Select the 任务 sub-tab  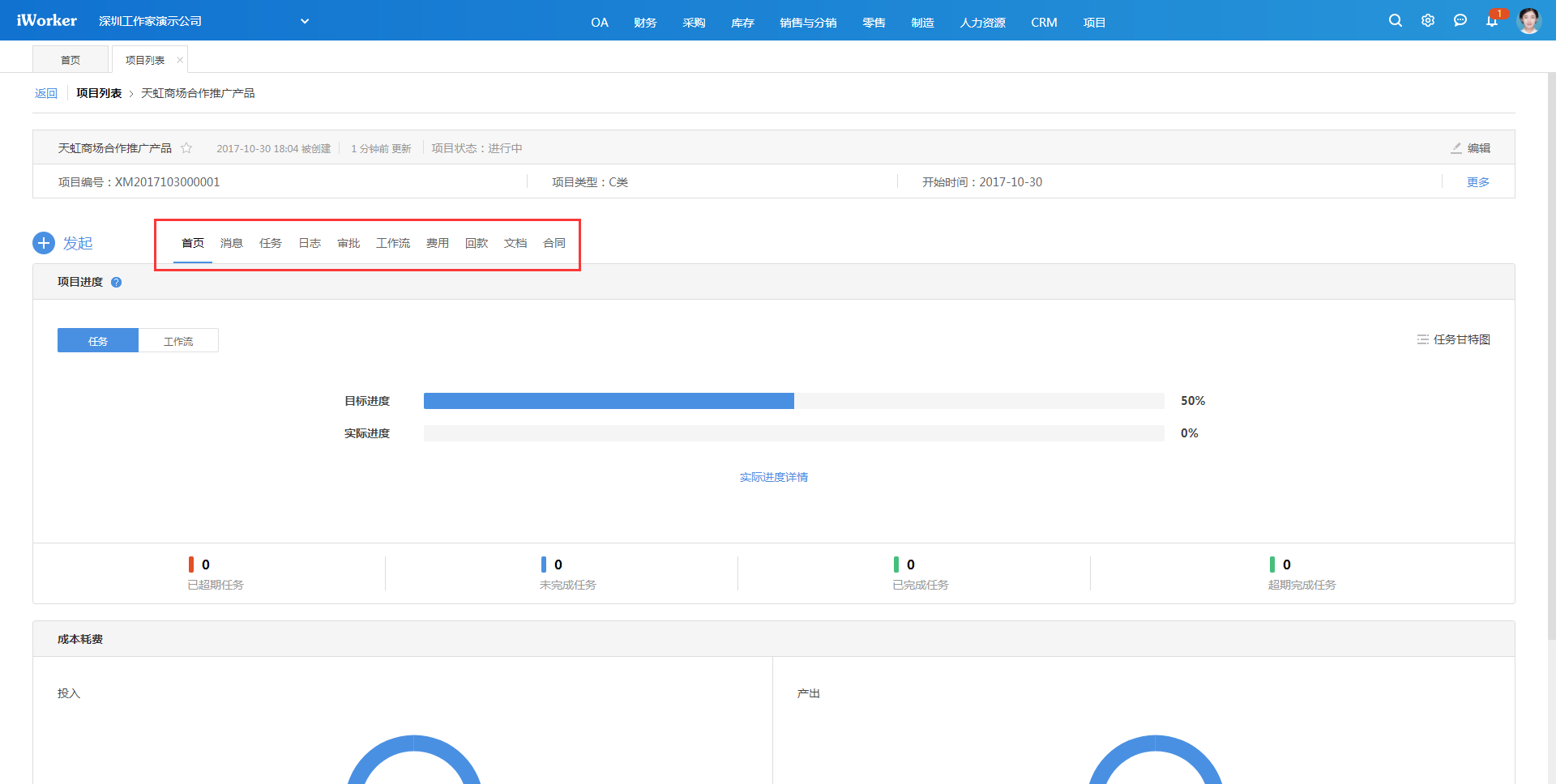271,243
